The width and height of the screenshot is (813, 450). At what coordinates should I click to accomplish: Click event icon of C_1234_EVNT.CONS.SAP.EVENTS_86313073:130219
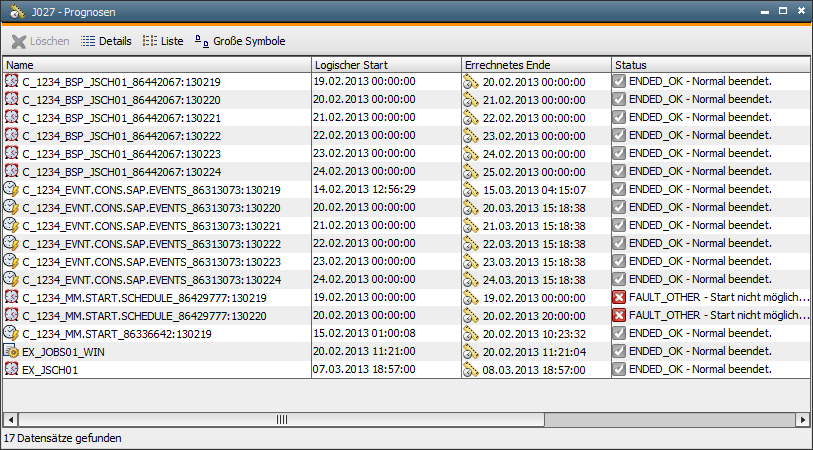(x=11, y=189)
